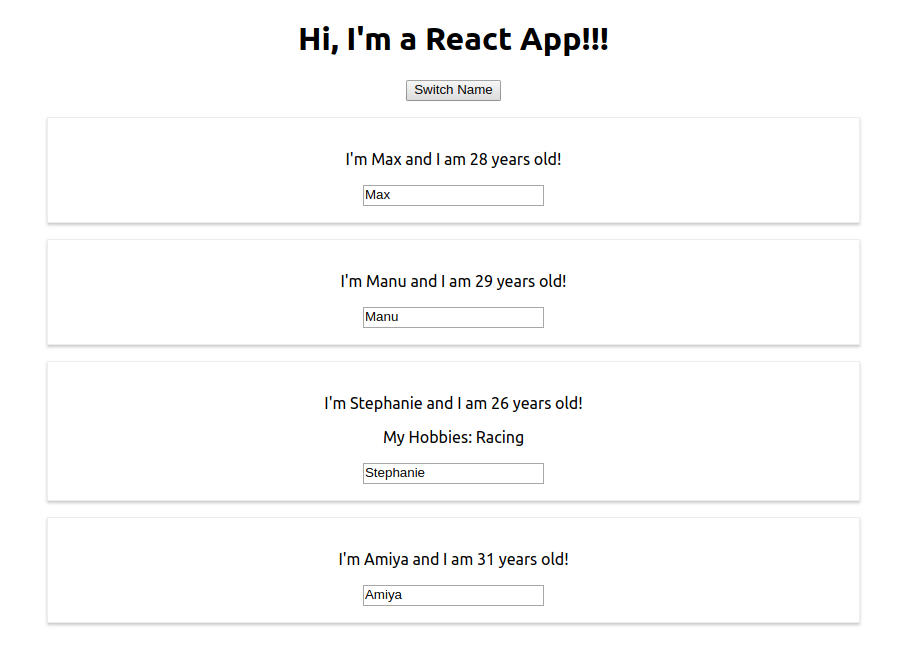899x653 pixels.
Task: Click into the Amiya name input
Action: click(x=453, y=595)
